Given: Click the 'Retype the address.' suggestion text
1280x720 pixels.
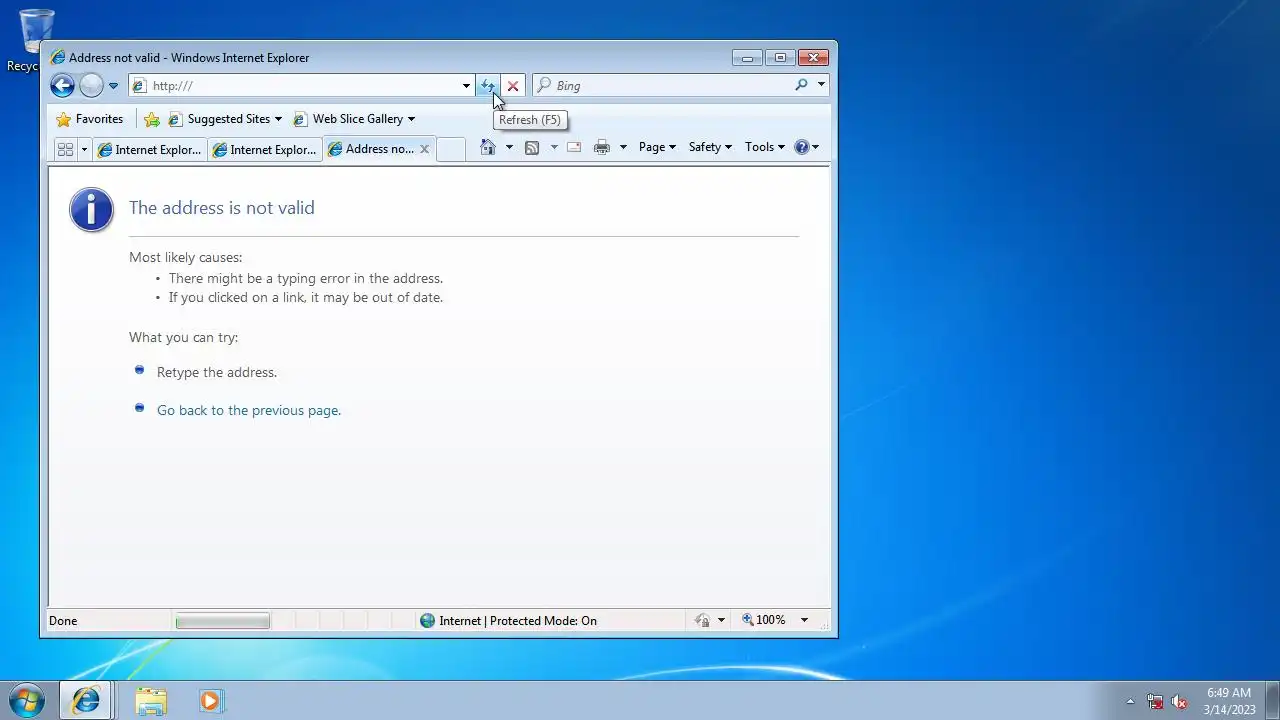Looking at the screenshot, I should (x=217, y=372).
